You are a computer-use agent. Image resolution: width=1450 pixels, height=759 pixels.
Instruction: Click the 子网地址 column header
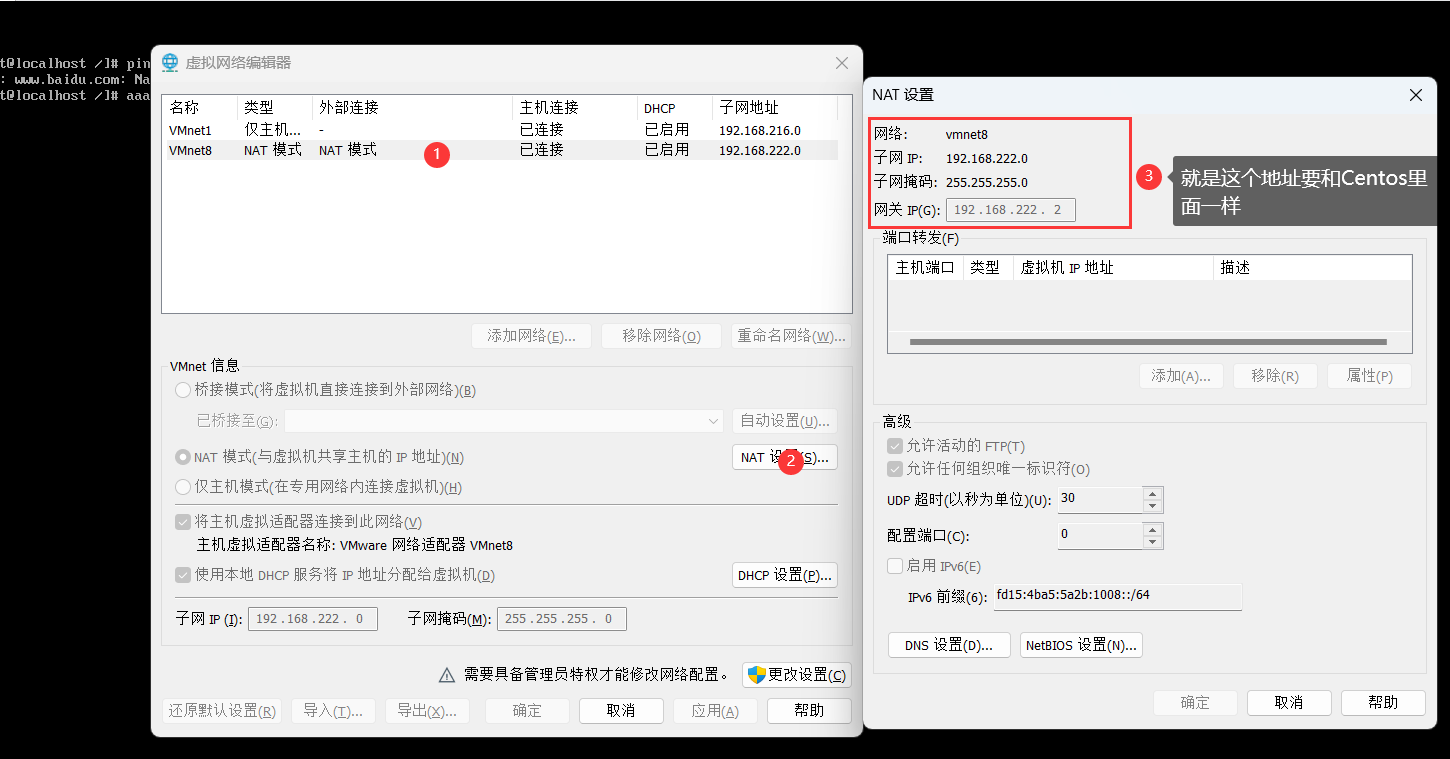[775, 107]
